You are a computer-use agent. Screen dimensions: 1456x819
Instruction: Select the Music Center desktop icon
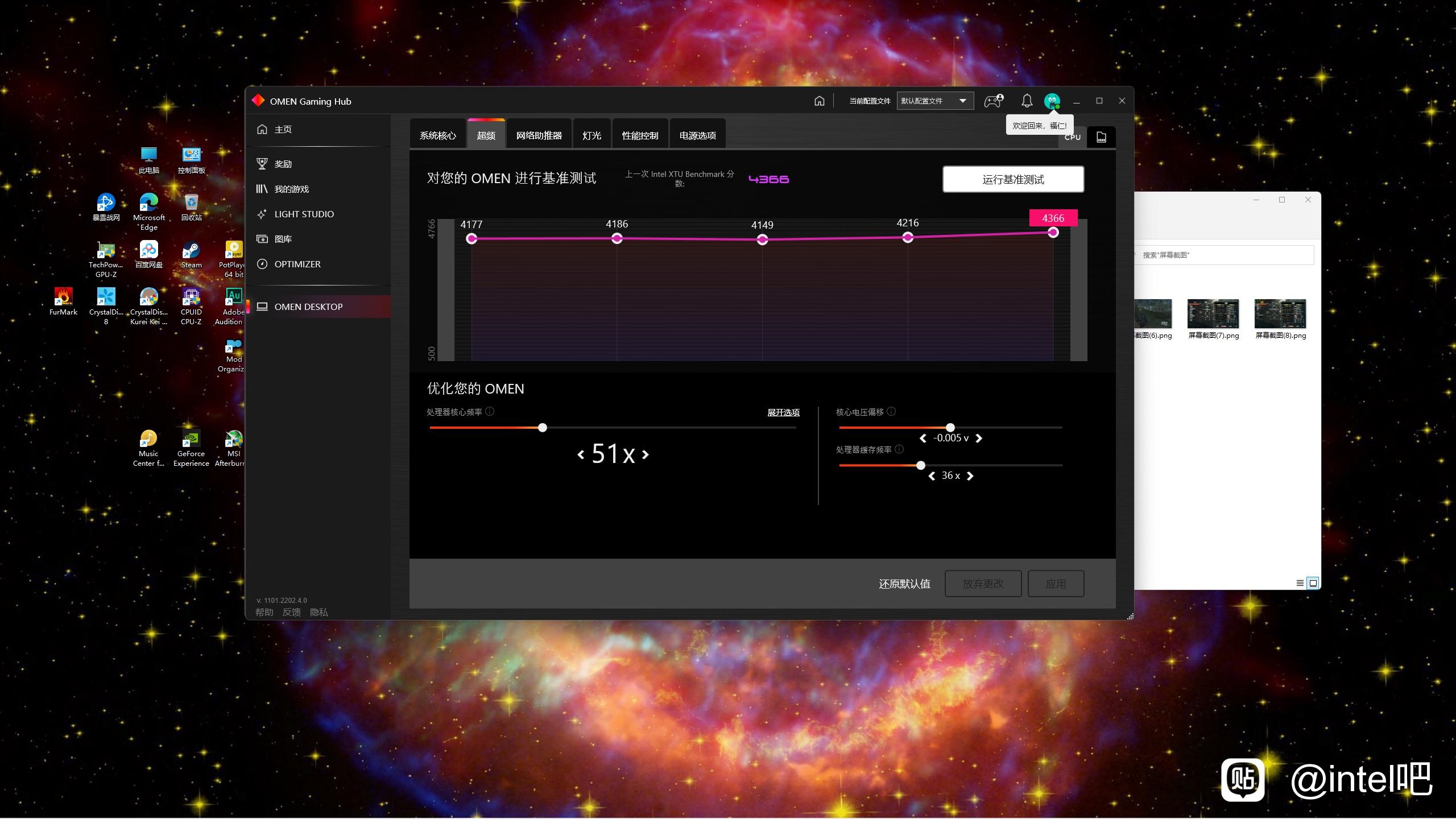click(x=148, y=448)
